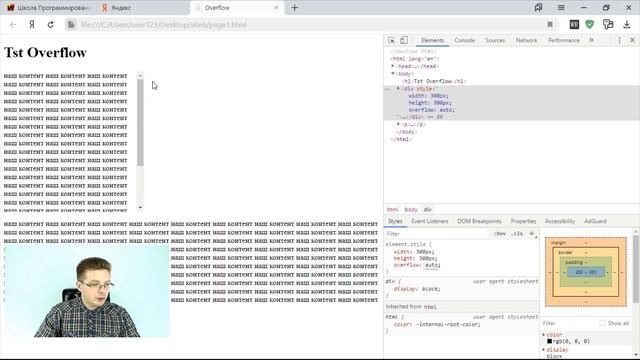Toggle the device toolbar icon in DevTools

pyautogui.click(x=404, y=40)
